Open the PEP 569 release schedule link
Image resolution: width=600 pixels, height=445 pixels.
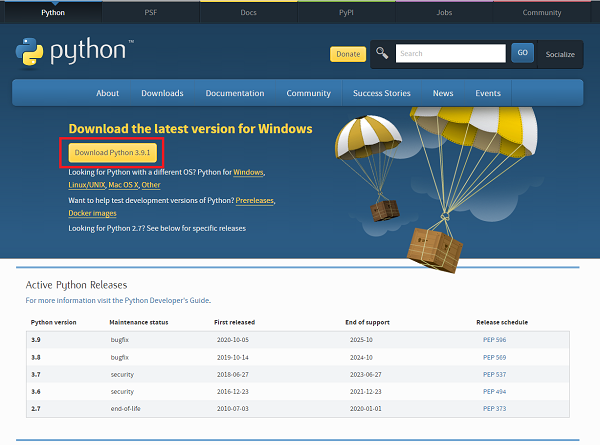pos(494,357)
